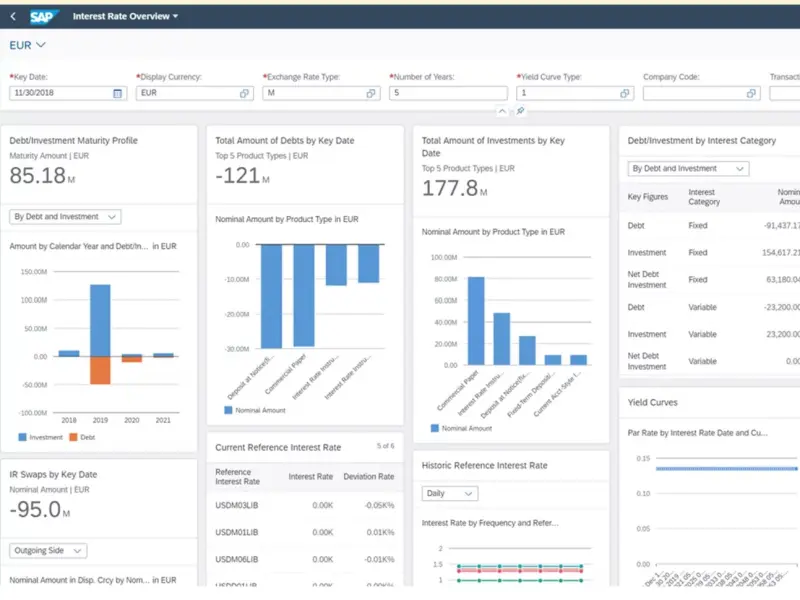Open the Key Date calendar picker
This screenshot has height=600, width=800.
point(118,93)
